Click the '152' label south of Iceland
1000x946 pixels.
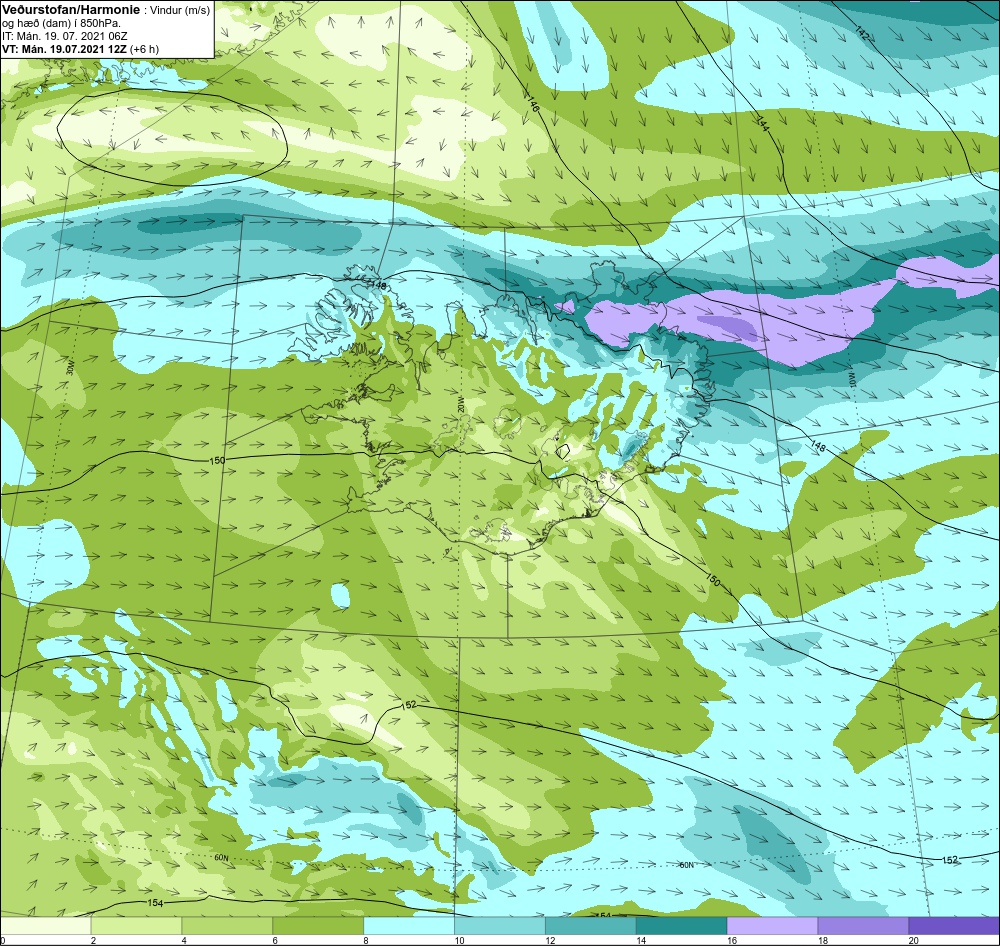[x=409, y=705]
